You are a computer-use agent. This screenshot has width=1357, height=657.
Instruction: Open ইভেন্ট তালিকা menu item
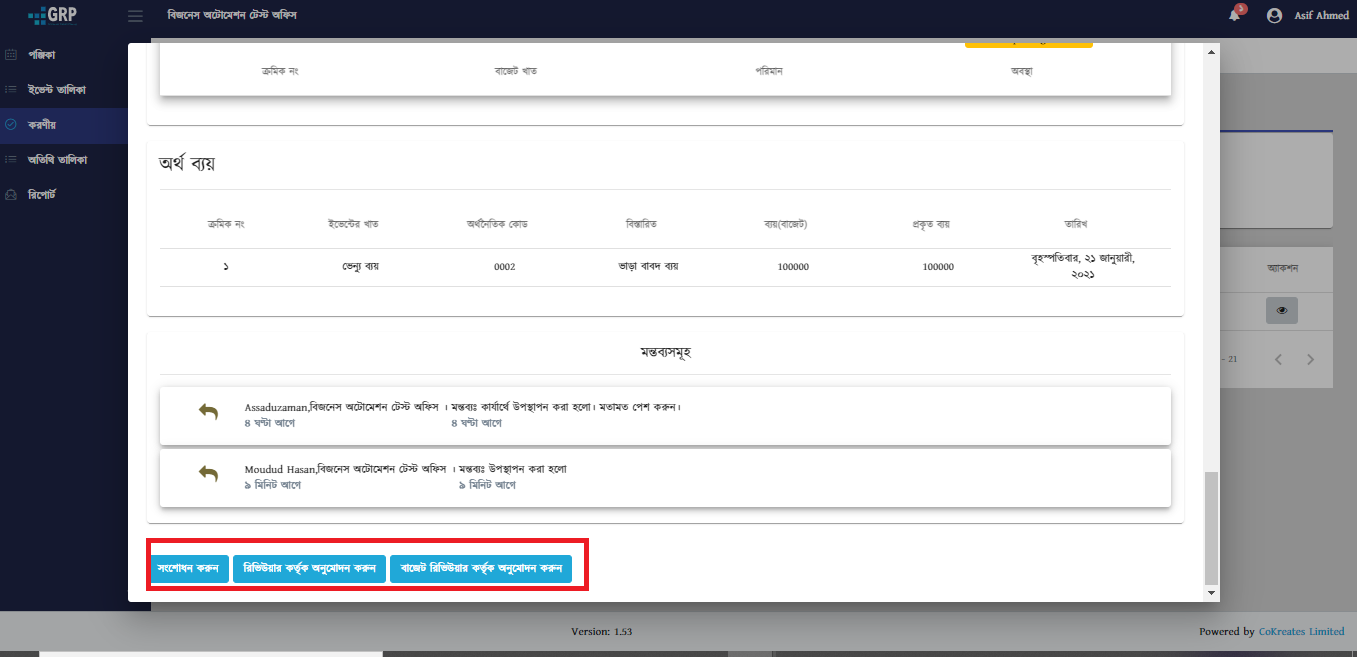pyautogui.click(x=57, y=90)
